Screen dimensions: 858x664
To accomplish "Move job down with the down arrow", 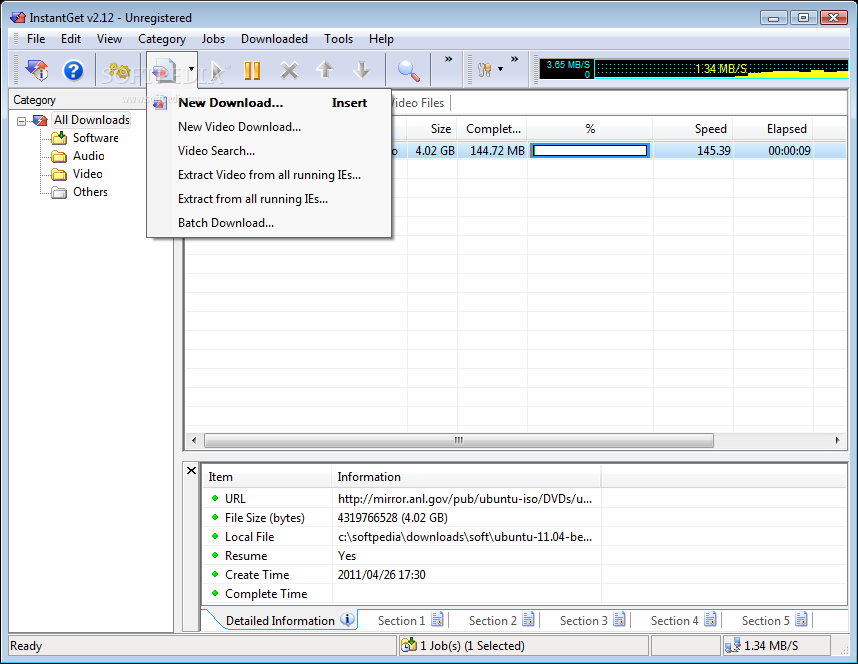I will 361,70.
